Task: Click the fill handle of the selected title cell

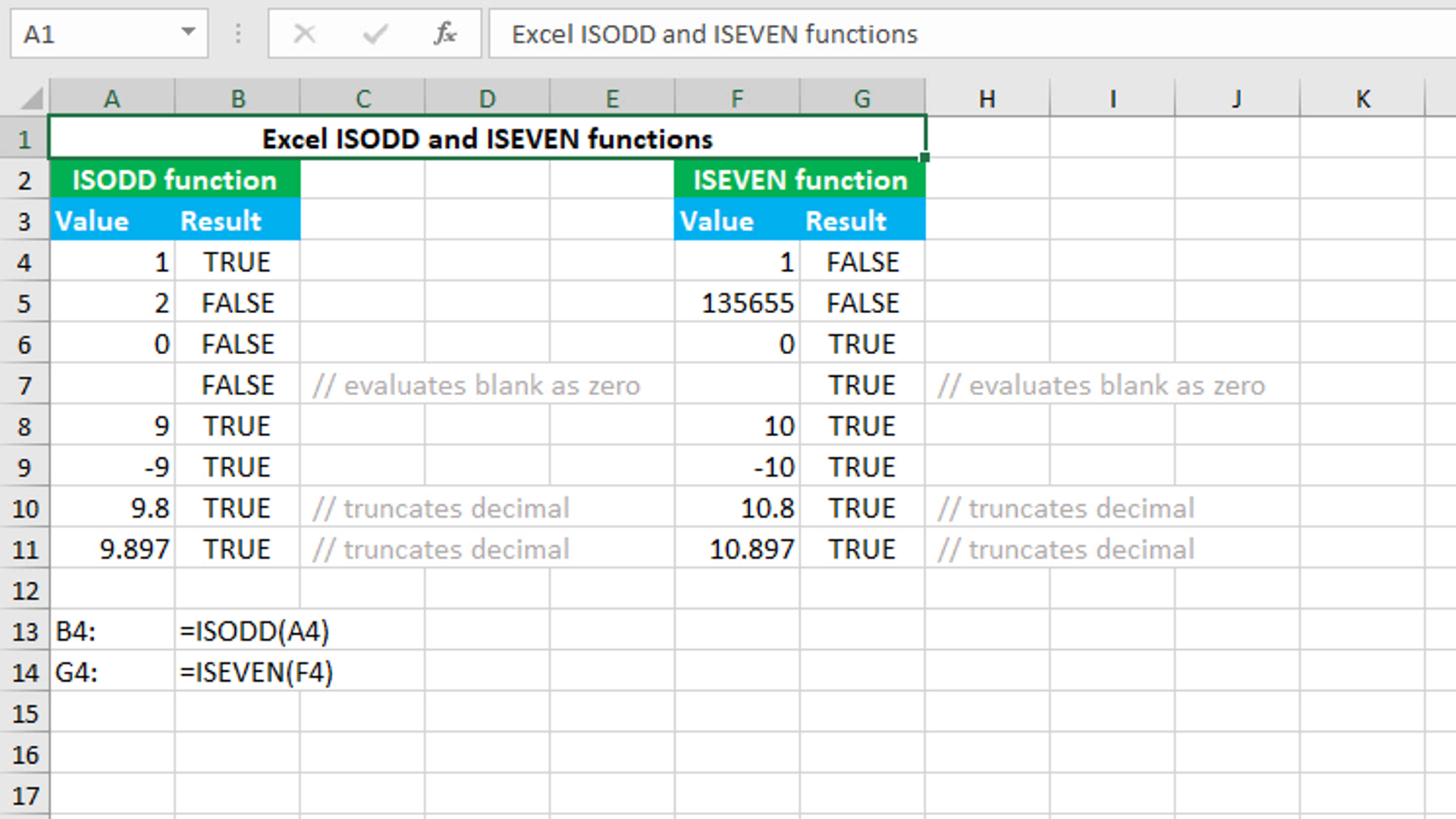Action: (924, 158)
